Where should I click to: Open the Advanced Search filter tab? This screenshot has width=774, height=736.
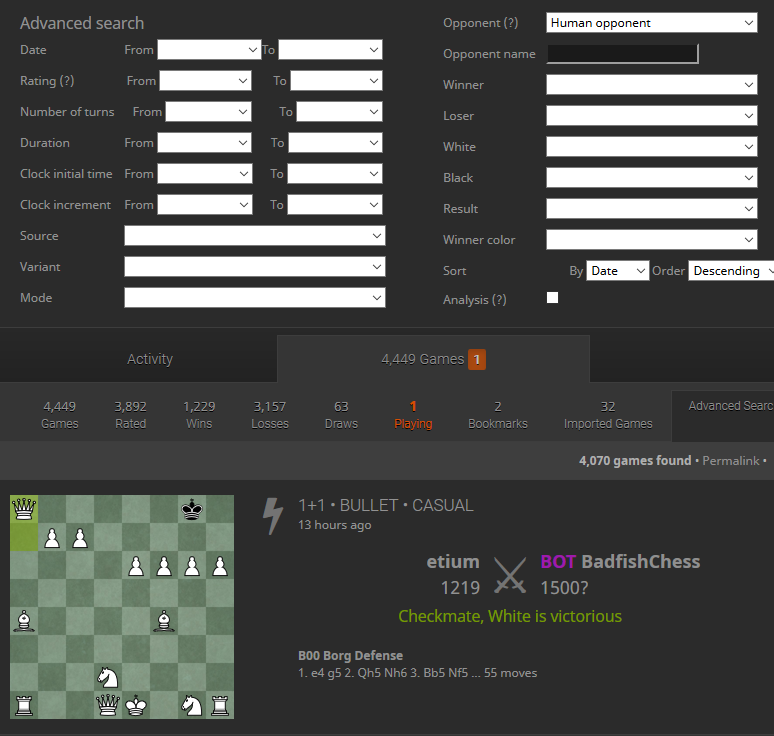[723, 416]
